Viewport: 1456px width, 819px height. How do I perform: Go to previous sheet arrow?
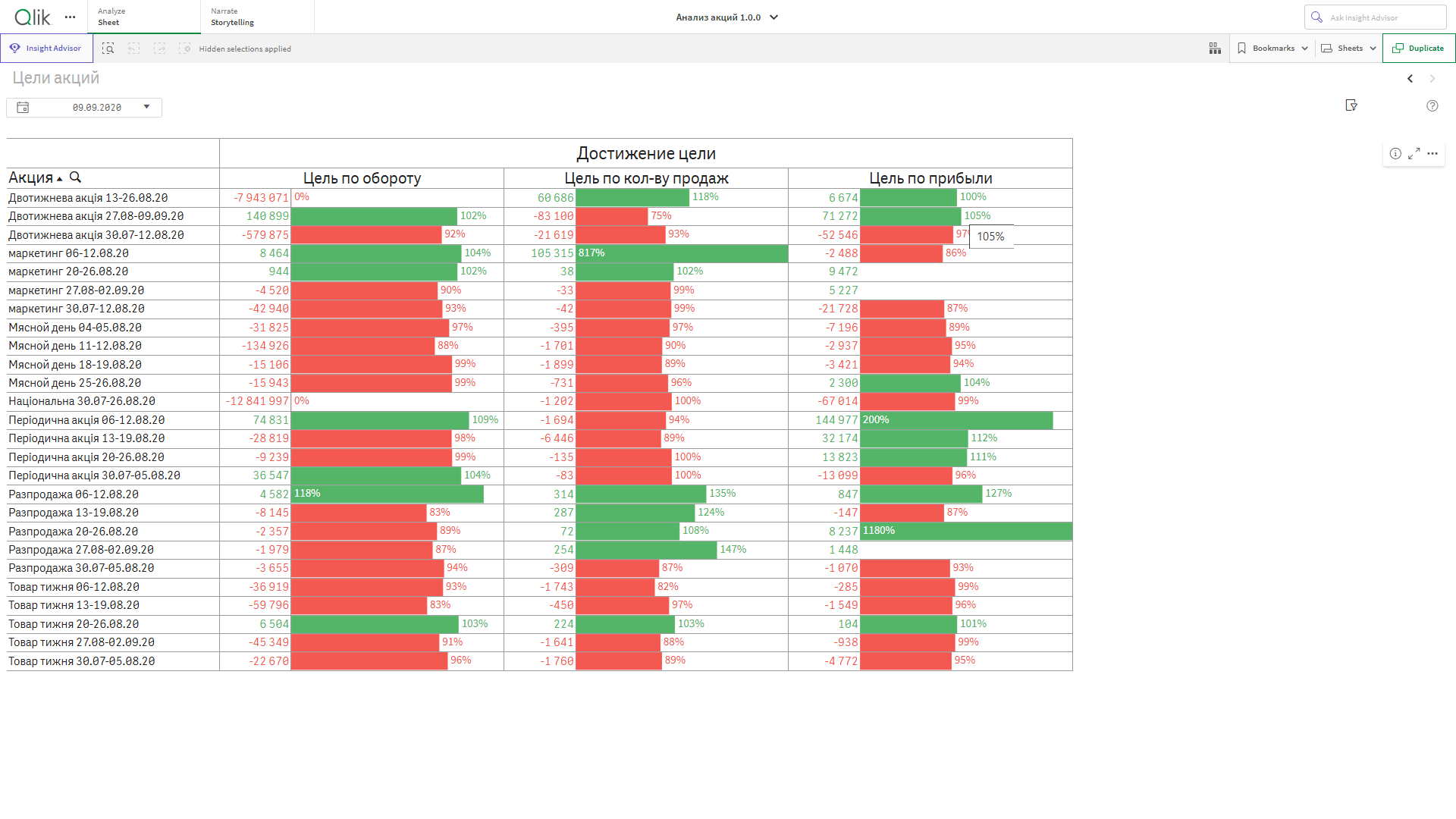[x=1410, y=79]
